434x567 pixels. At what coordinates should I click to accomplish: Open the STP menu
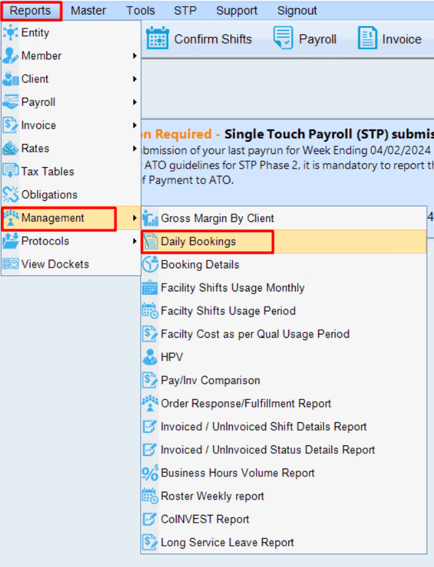[185, 10]
